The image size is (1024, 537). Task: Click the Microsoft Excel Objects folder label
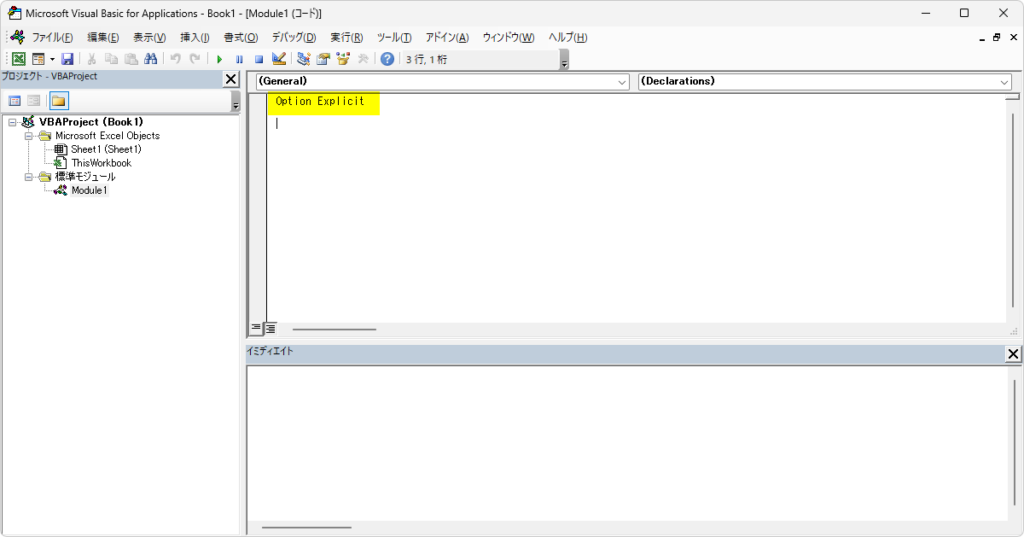coord(107,135)
